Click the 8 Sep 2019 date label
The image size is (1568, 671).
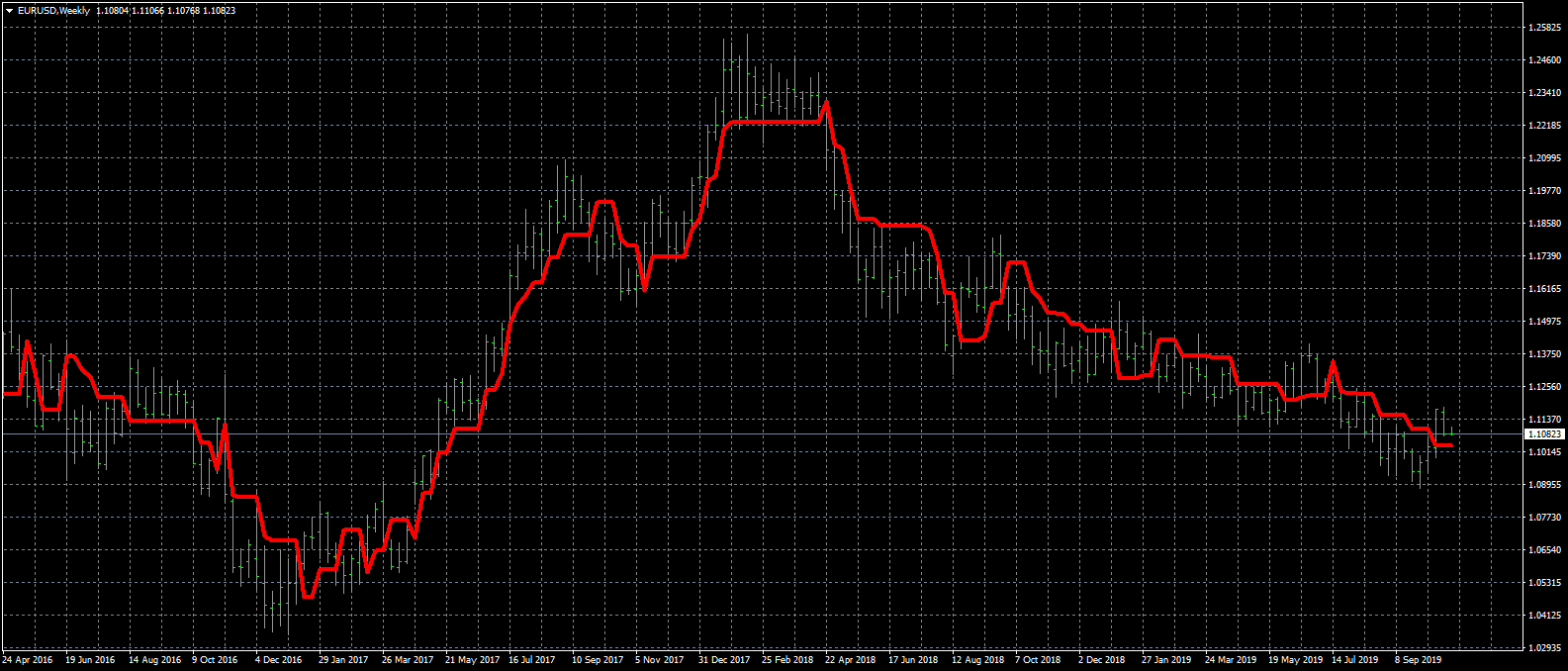(x=1419, y=659)
